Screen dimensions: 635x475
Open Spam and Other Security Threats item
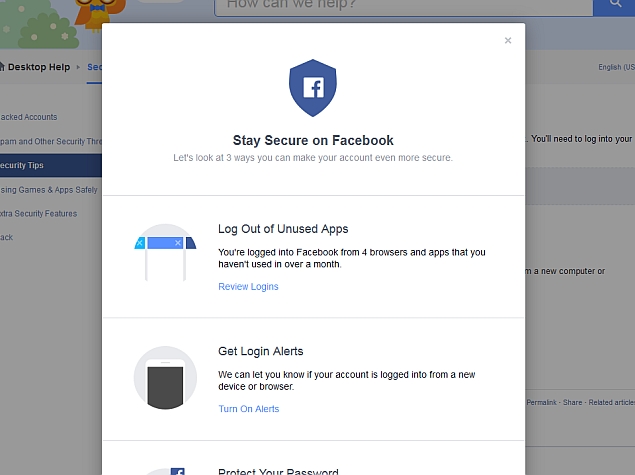pyautogui.click(x=51, y=141)
